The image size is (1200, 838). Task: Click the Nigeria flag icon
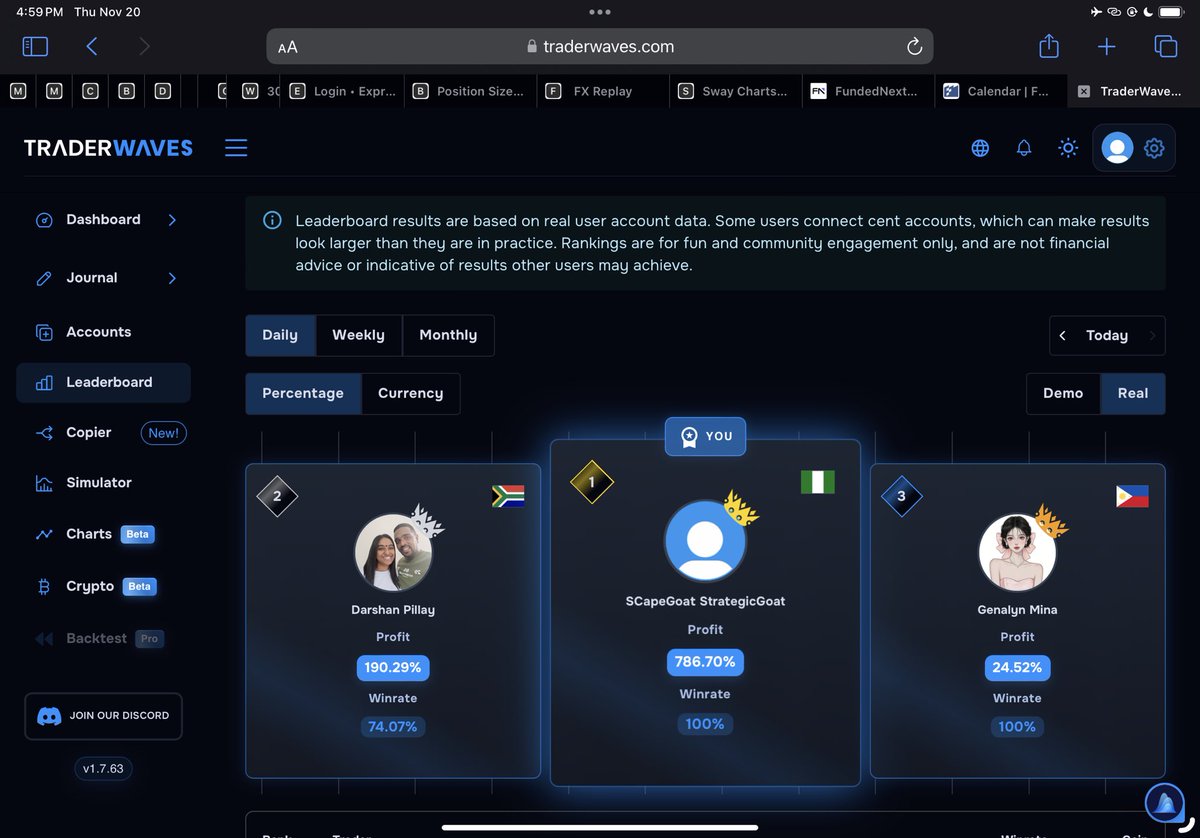coord(818,482)
